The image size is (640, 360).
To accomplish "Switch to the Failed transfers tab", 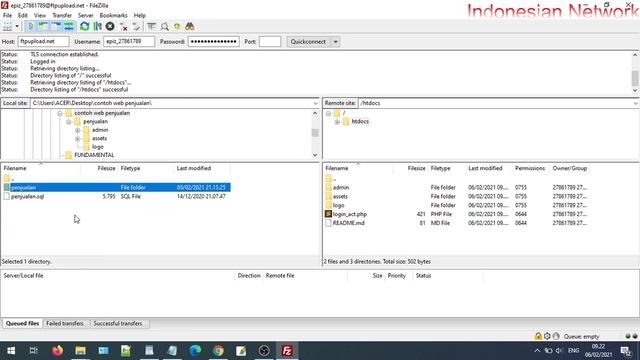I will [x=65, y=323].
